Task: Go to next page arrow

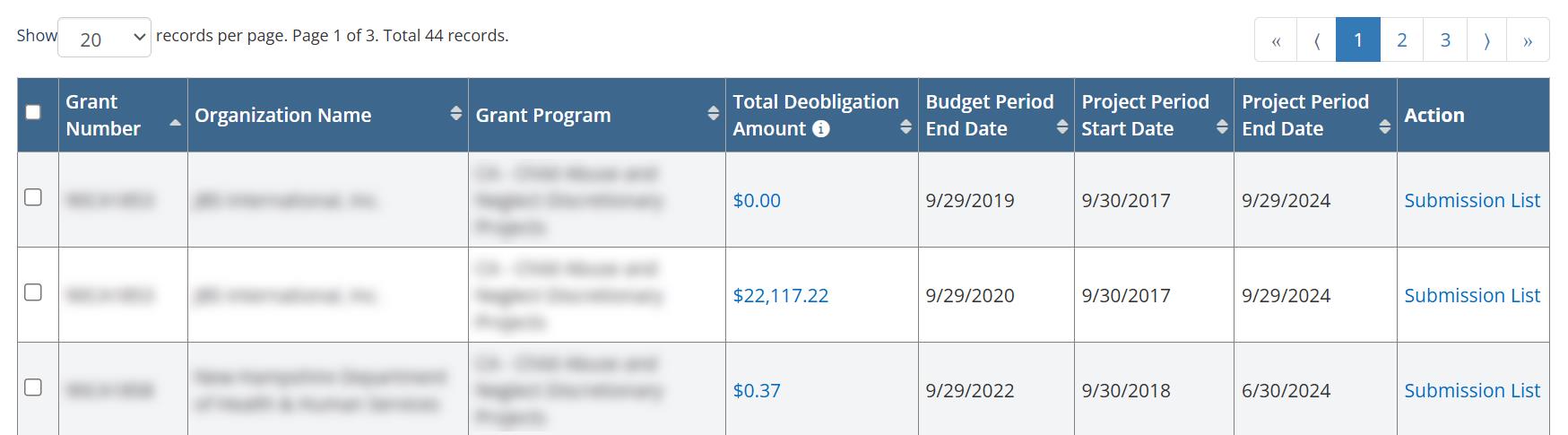Action: click(x=1487, y=40)
